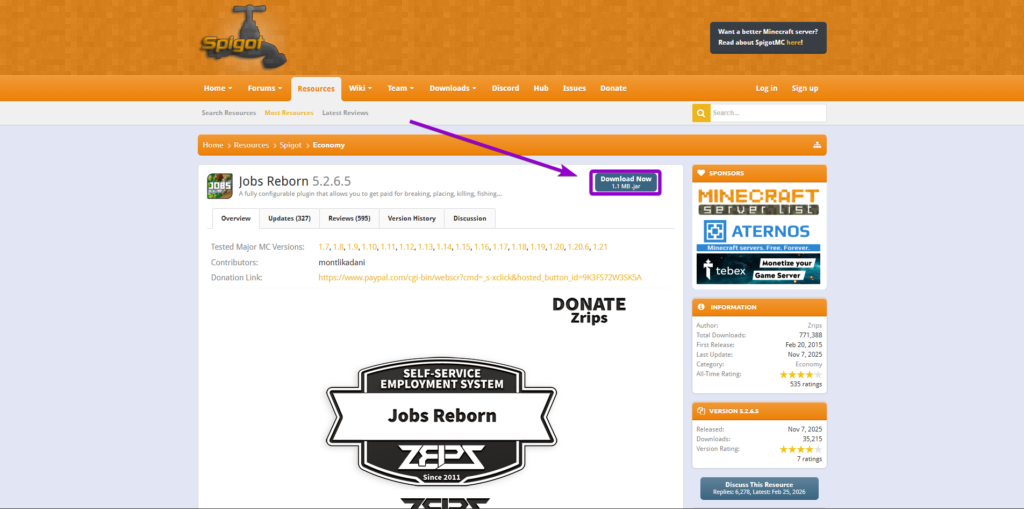Image resolution: width=1024 pixels, height=509 pixels.
Task: Click the 'here' link in SpigotMC notice
Action: click(793, 42)
